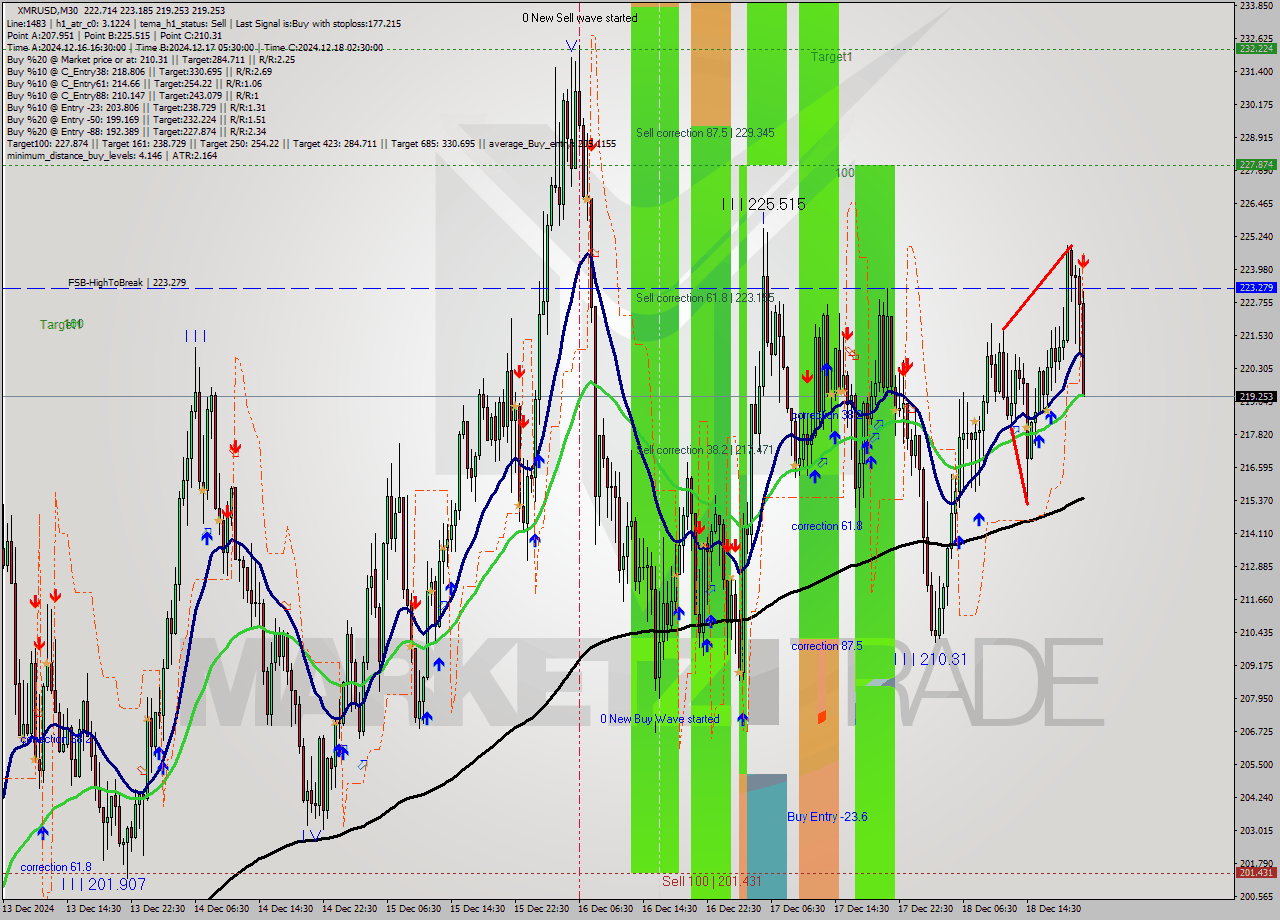Click the 'correction 87.5' blue label

tap(827, 646)
